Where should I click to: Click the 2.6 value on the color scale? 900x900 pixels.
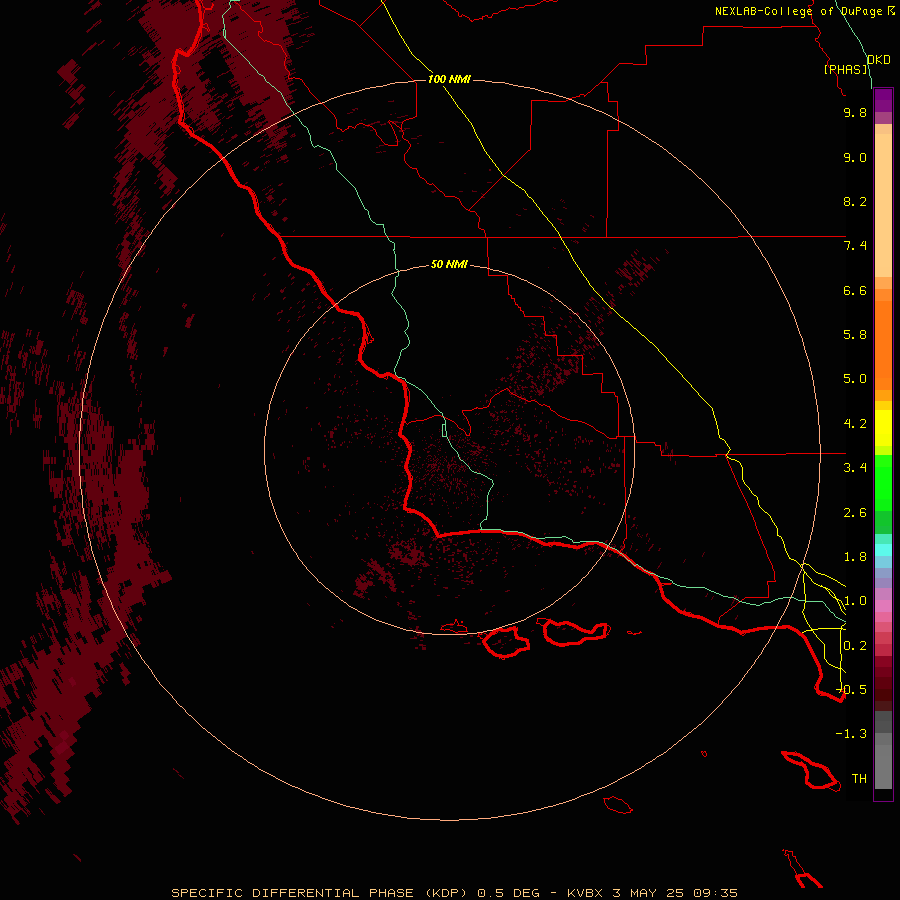pyautogui.click(x=855, y=513)
